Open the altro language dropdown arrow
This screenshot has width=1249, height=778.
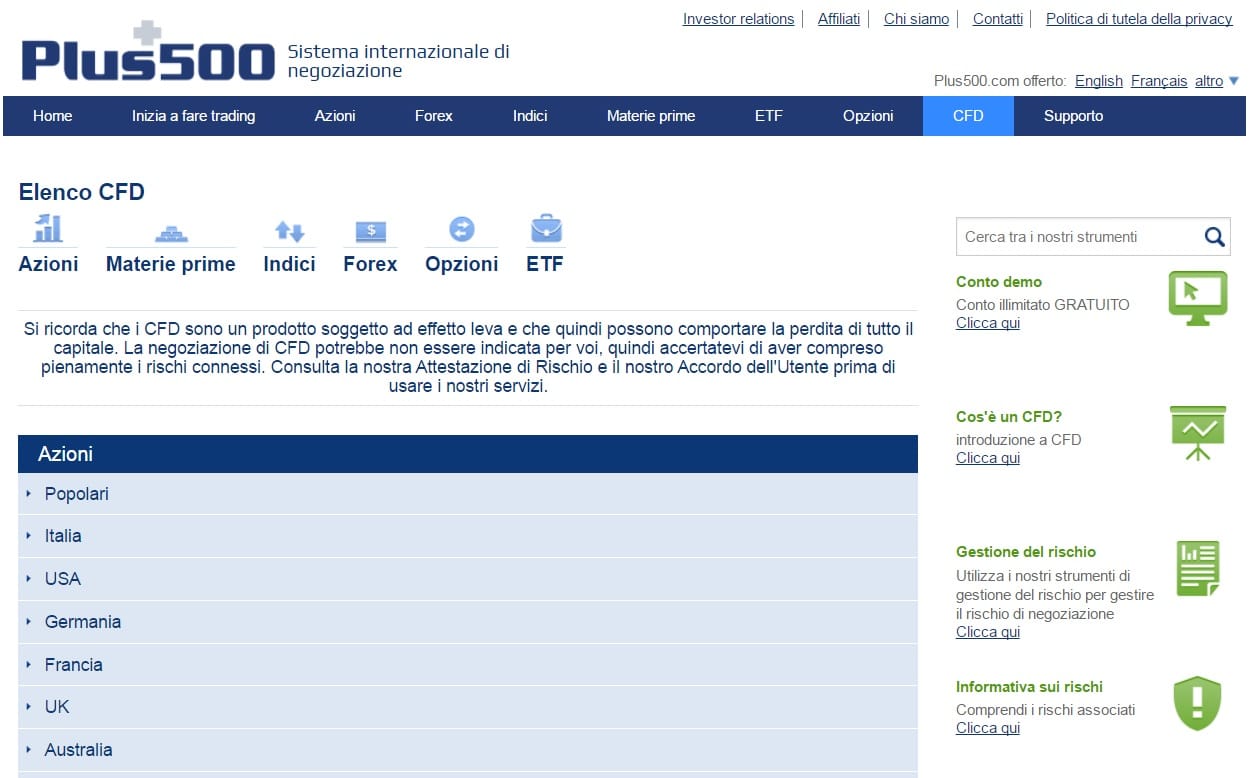(x=1233, y=81)
